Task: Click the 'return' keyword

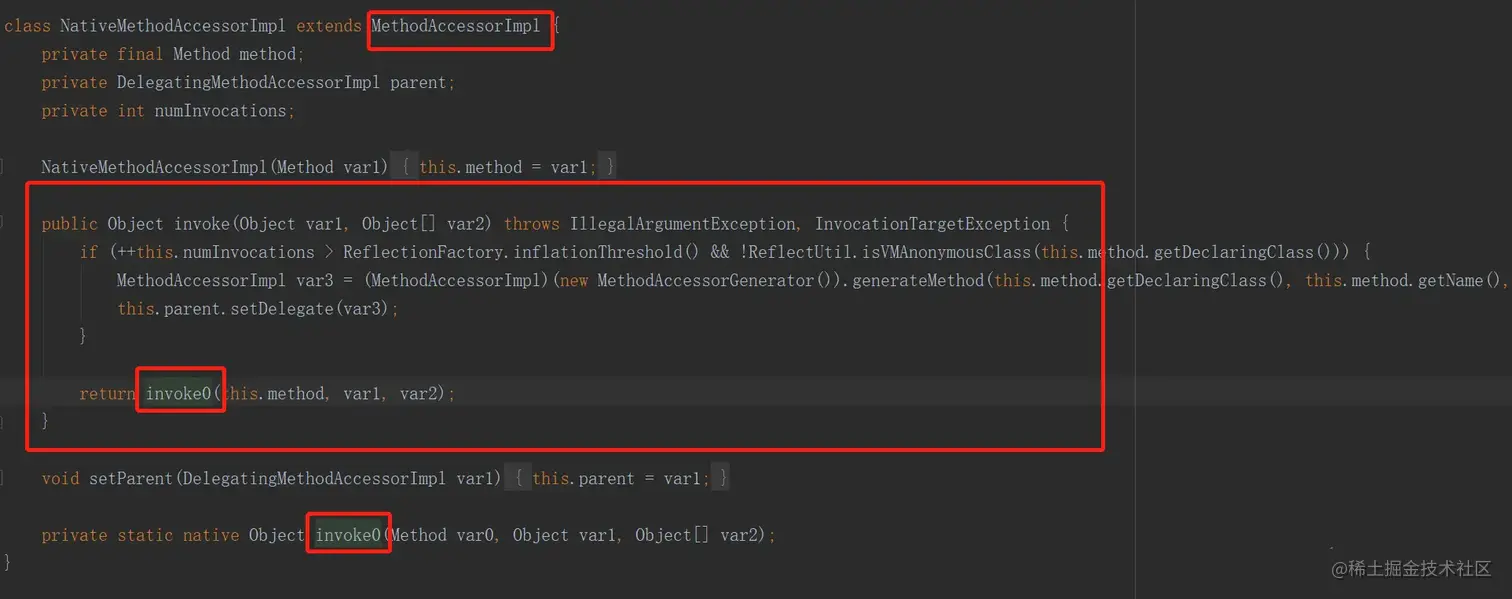Action: 108,394
